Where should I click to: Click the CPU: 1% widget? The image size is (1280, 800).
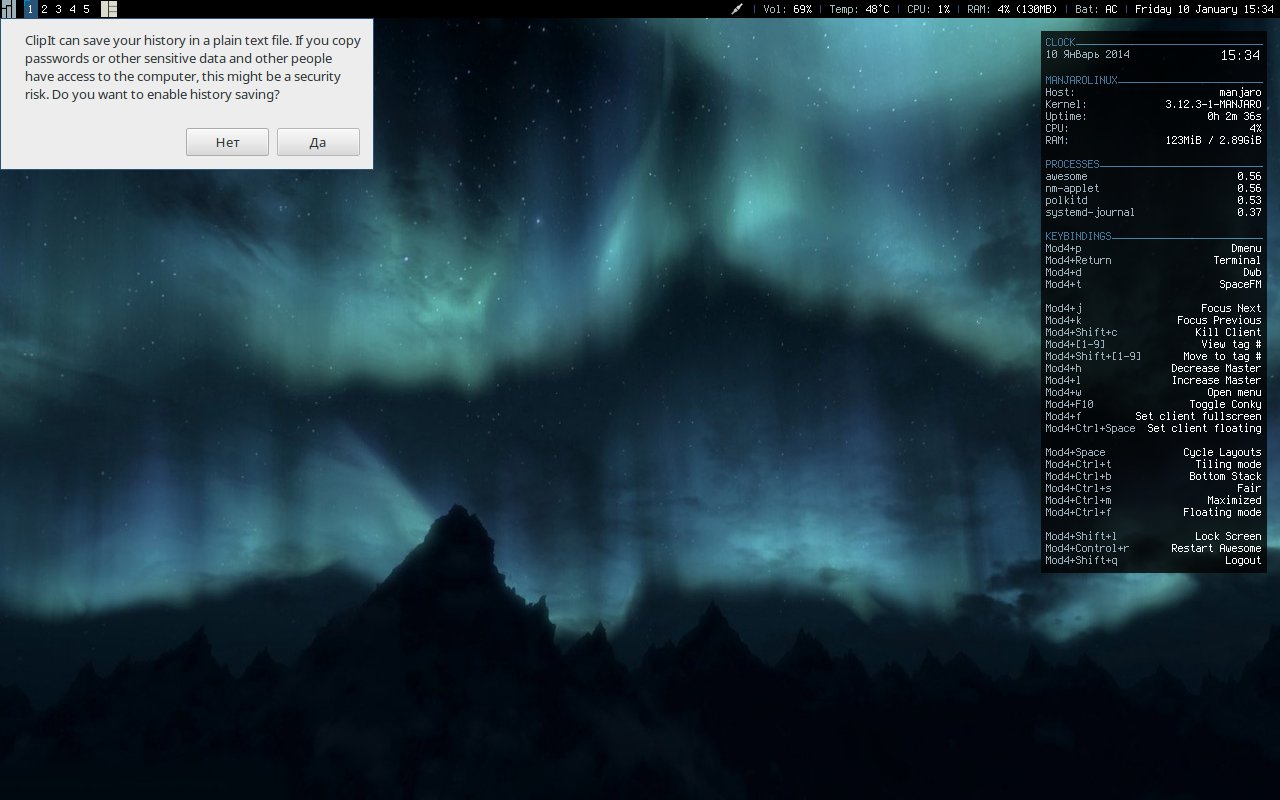tap(928, 9)
